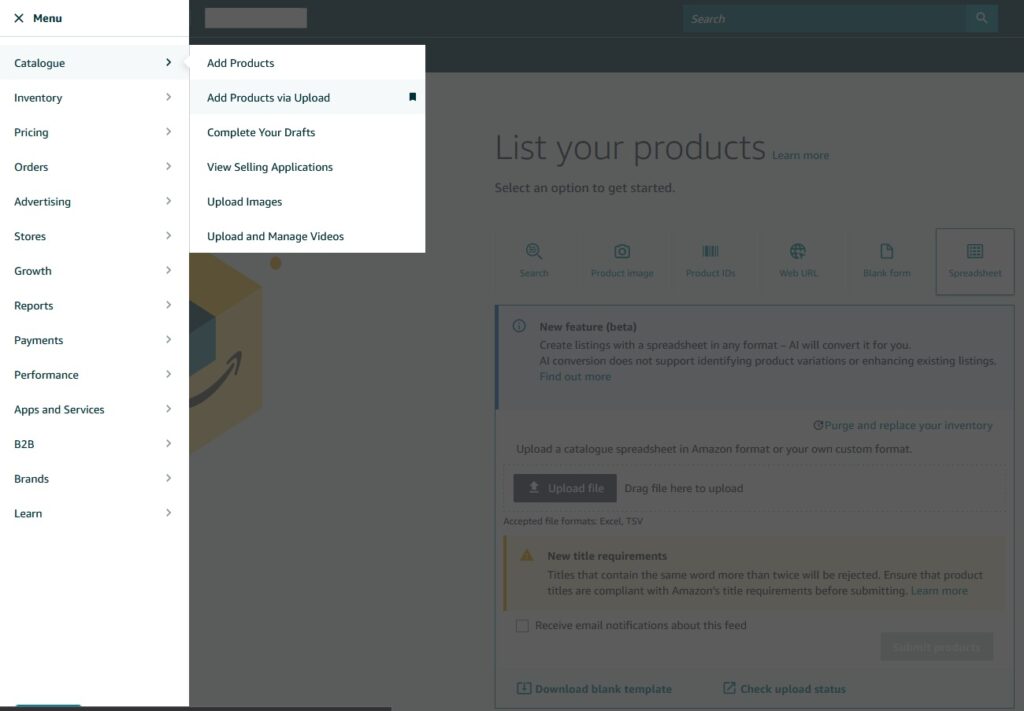Enable email notifications about this feed

522,626
